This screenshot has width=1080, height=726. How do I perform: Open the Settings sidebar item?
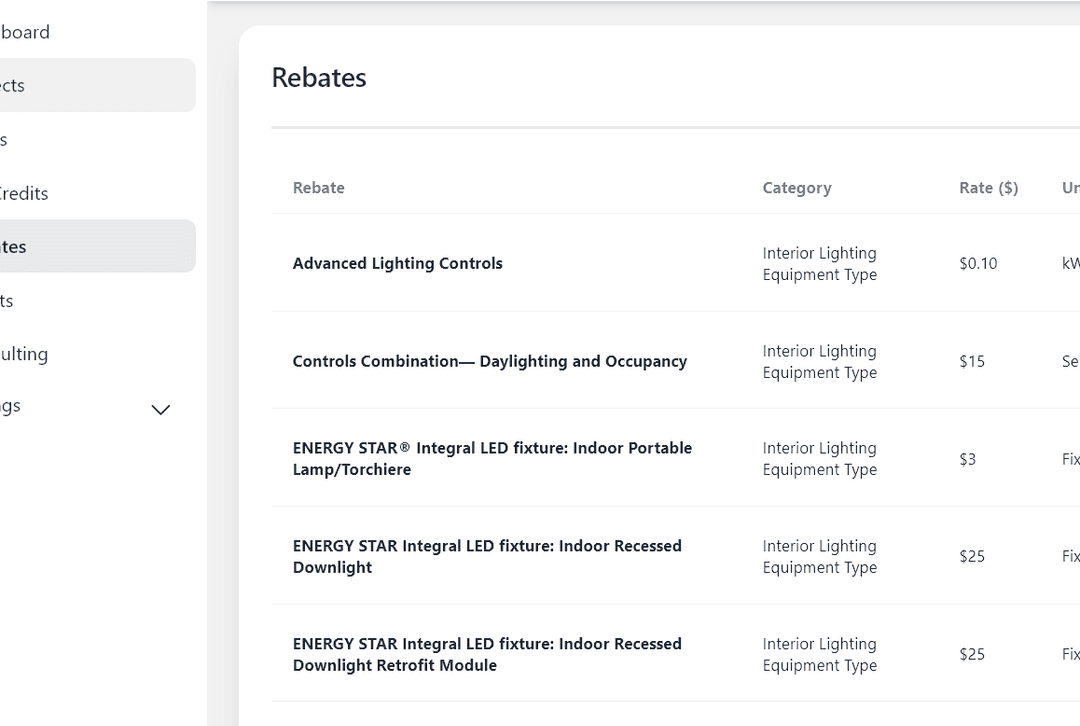click(11, 406)
